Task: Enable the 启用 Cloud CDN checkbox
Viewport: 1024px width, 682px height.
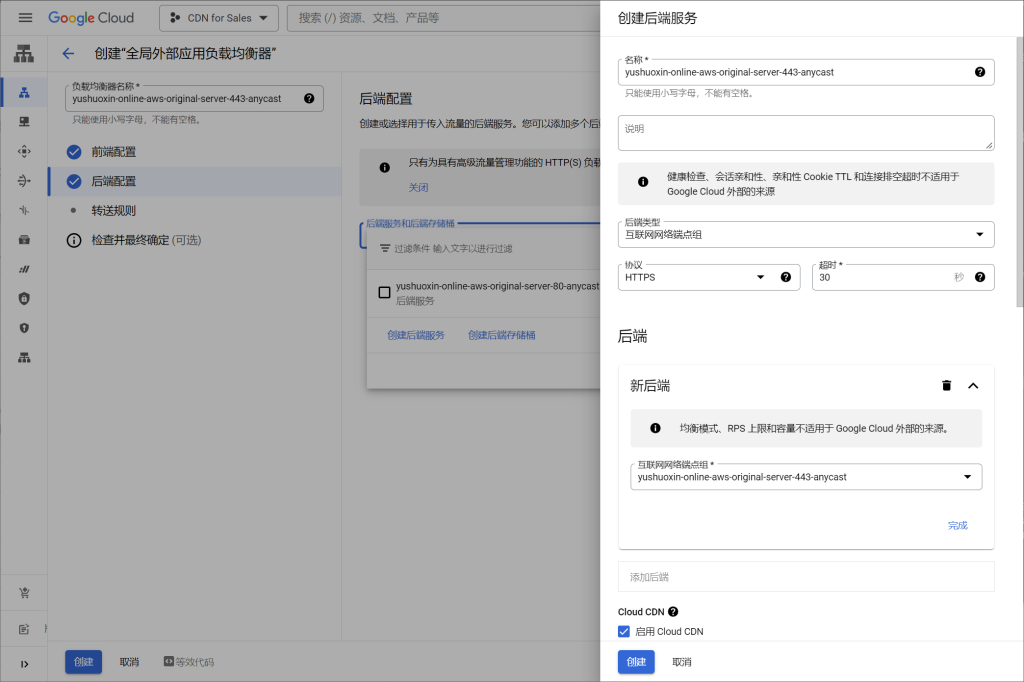Action: tap(624, 631)
